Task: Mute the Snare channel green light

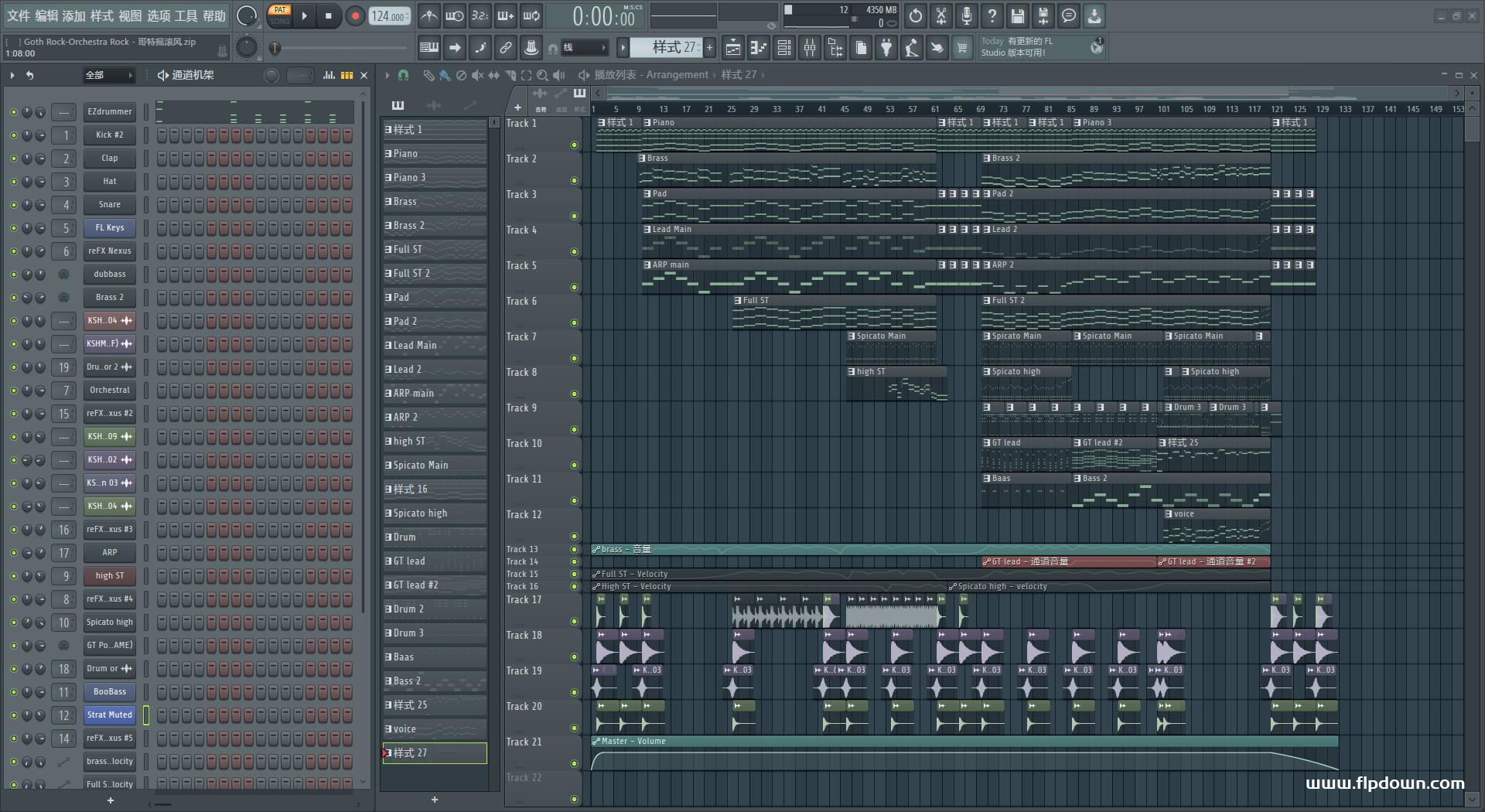Action: click(x=13, y=205)
